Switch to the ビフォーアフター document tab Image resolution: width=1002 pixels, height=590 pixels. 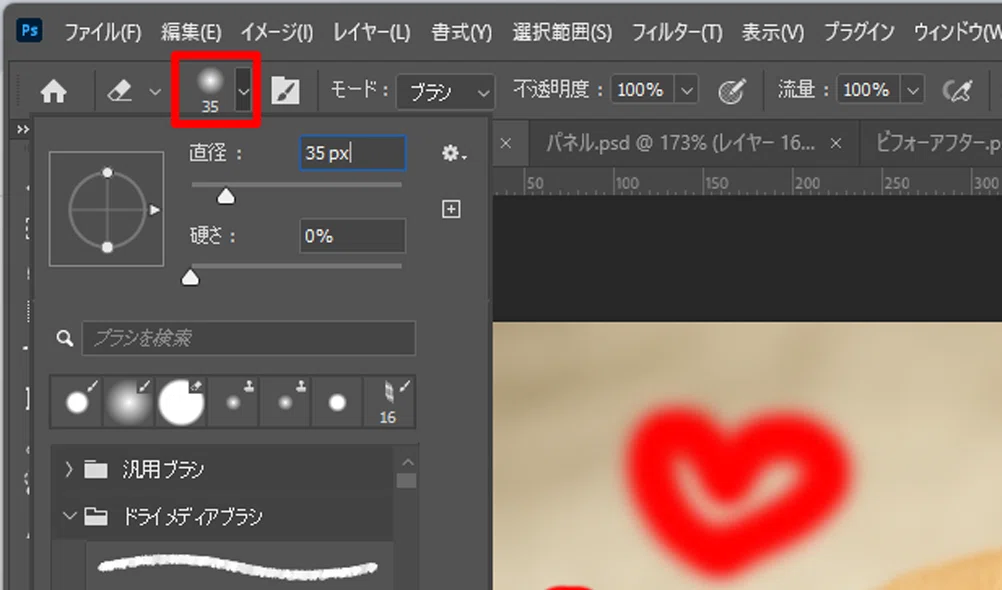938,143
